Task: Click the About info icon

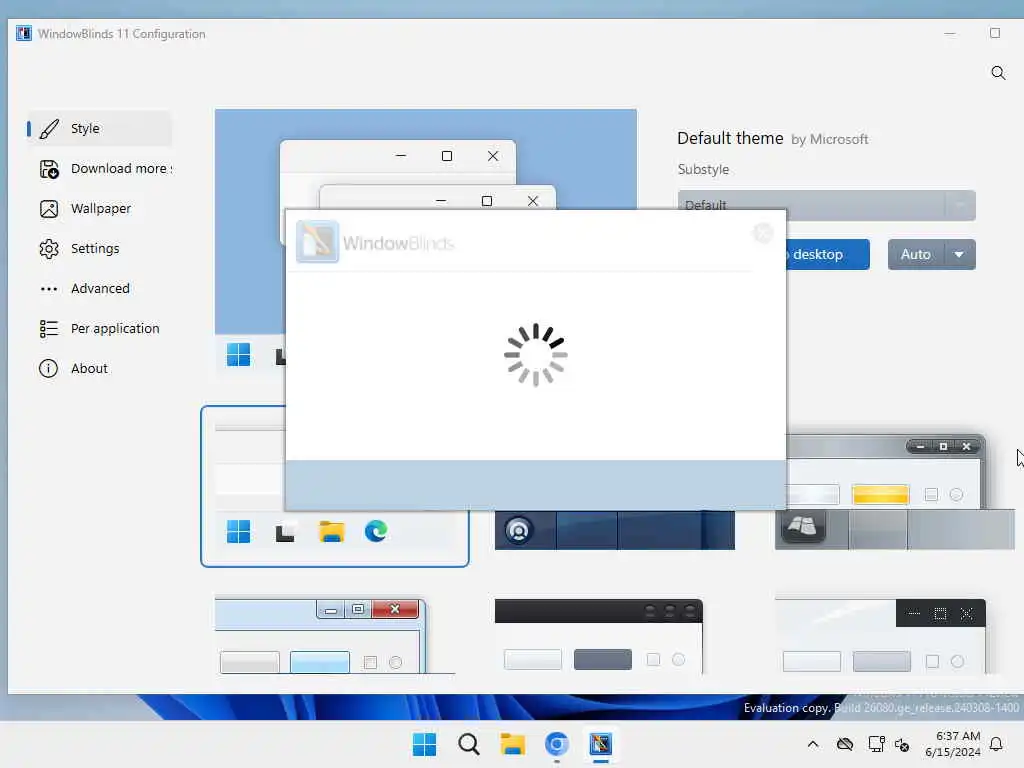Action: pos(48,368)
